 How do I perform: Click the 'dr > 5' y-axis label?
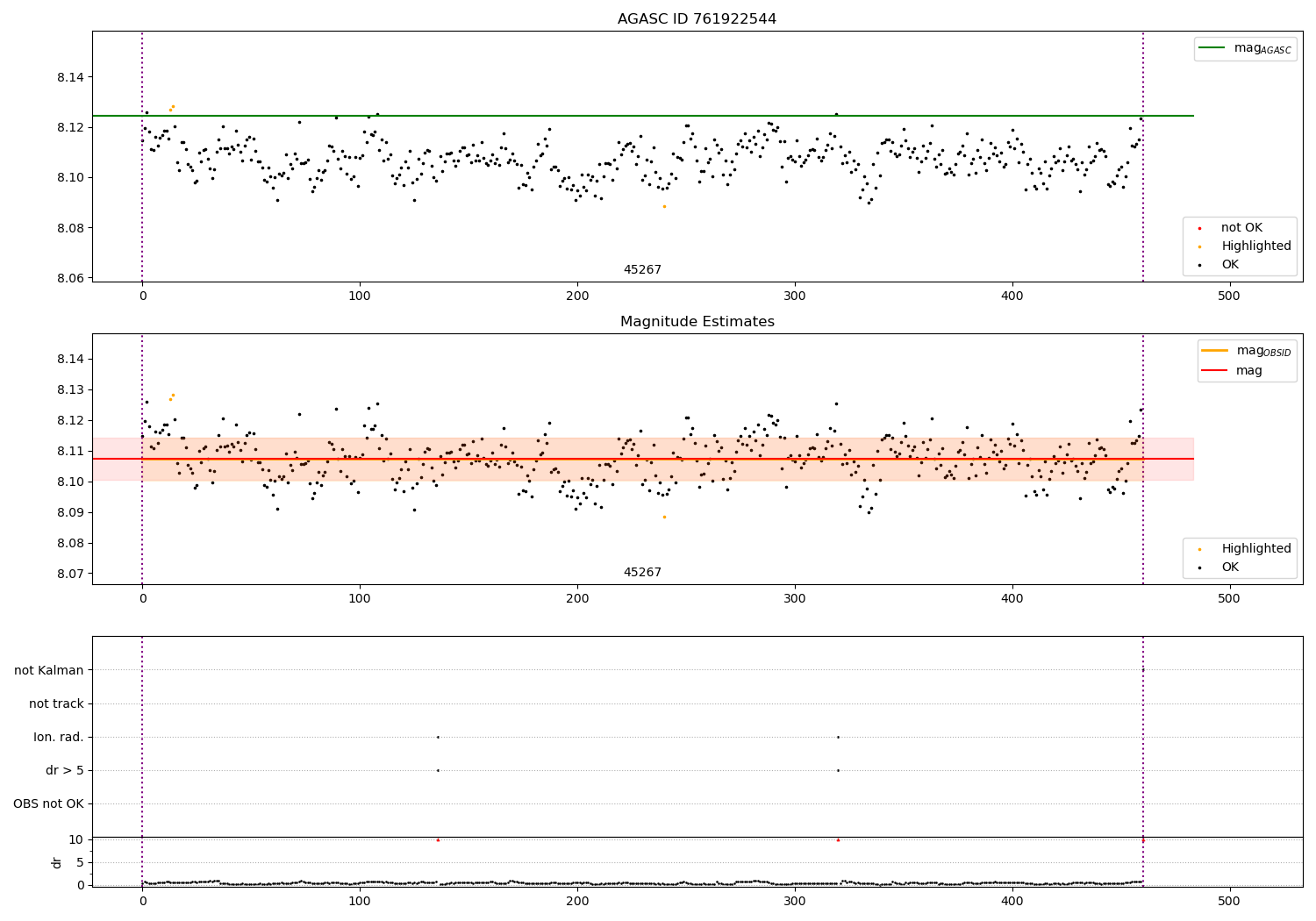(x=65, y=771)
